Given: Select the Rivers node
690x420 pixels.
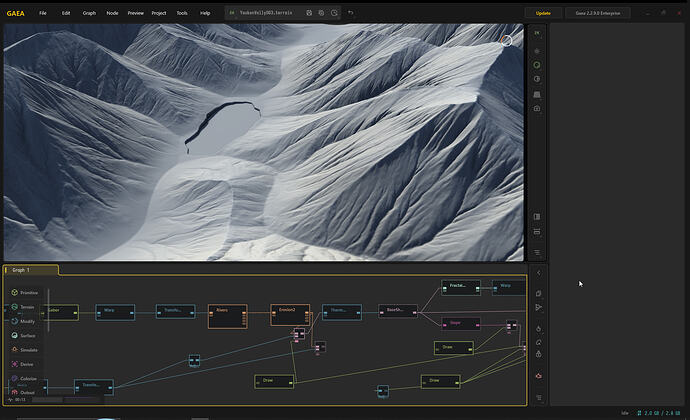Looking at the screenshot, I should click(x=228, y=317).
